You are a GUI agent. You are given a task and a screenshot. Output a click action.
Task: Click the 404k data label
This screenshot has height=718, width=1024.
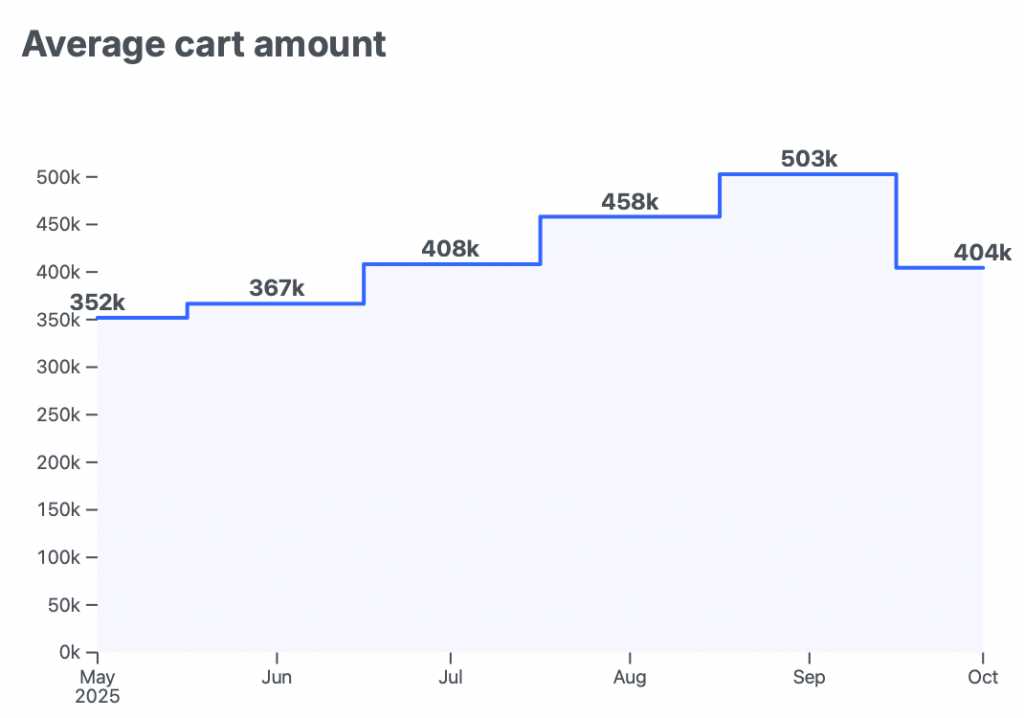(x=982, y=253)
